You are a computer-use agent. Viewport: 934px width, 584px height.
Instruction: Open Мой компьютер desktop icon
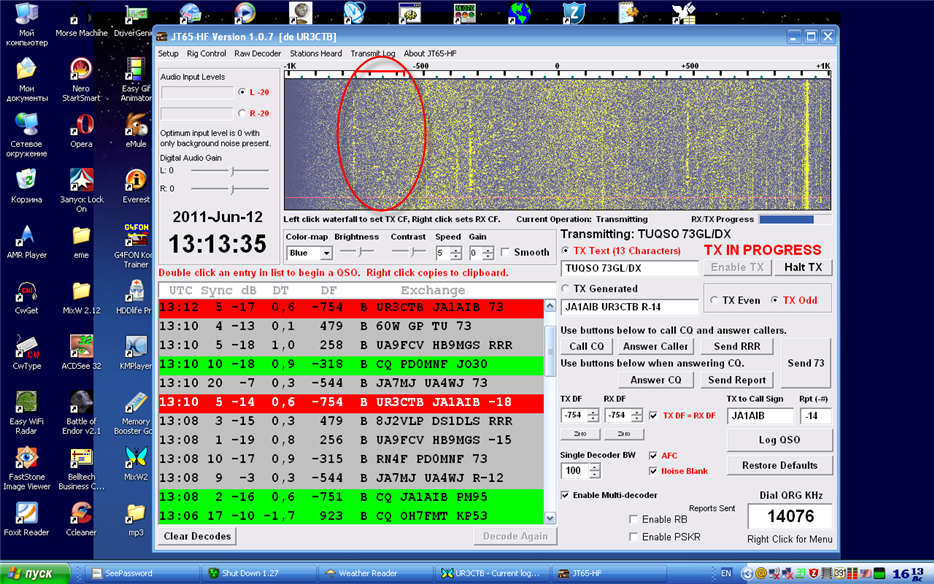click(x=26, y=24)
